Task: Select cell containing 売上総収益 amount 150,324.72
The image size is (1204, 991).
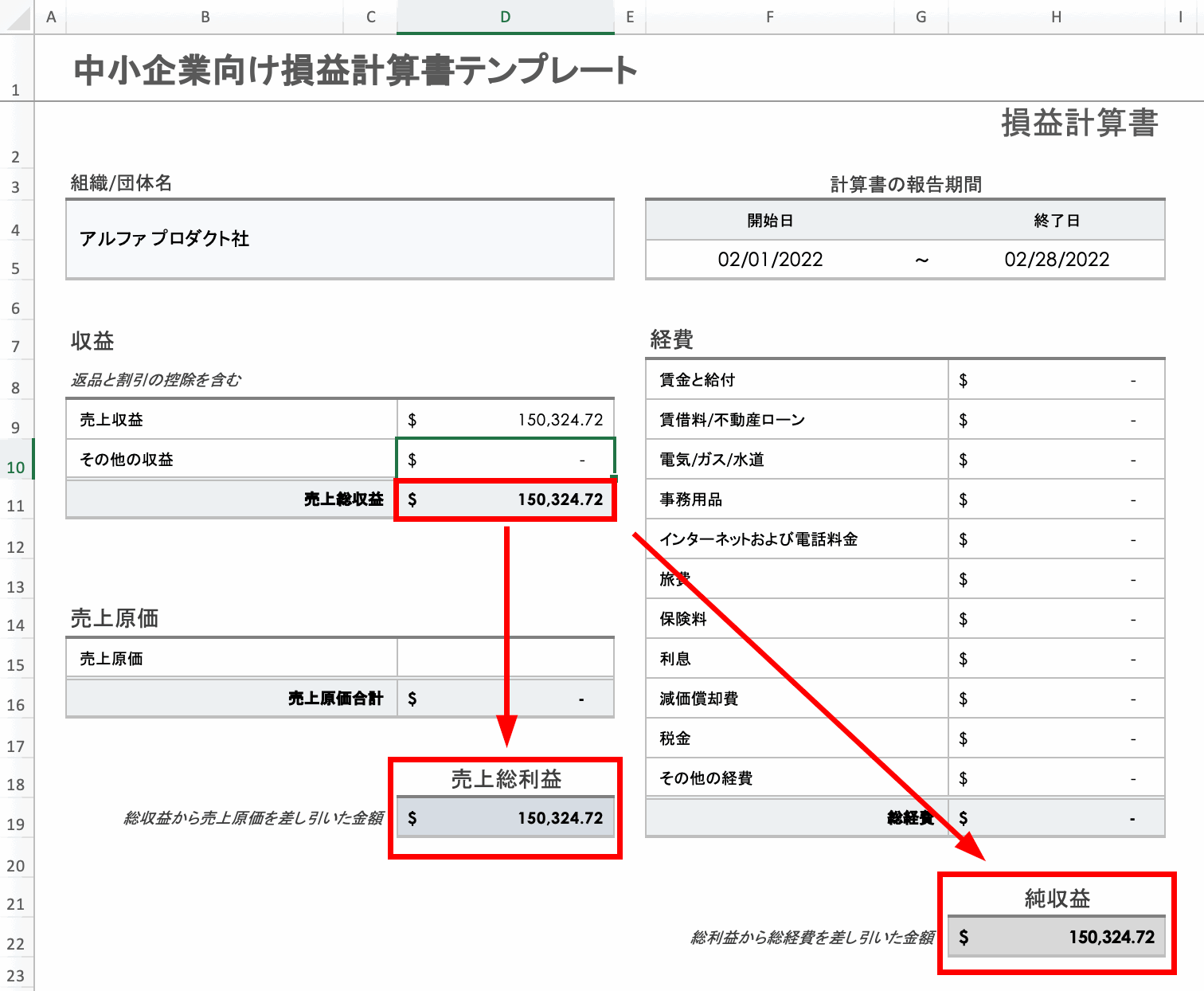Action: (506, 499)
